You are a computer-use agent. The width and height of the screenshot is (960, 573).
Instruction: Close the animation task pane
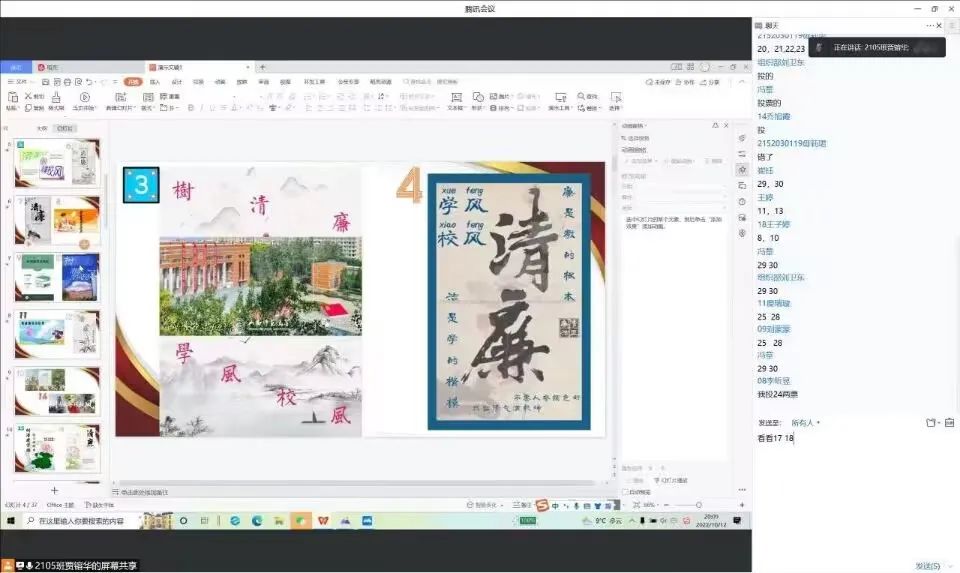(726, 126)
